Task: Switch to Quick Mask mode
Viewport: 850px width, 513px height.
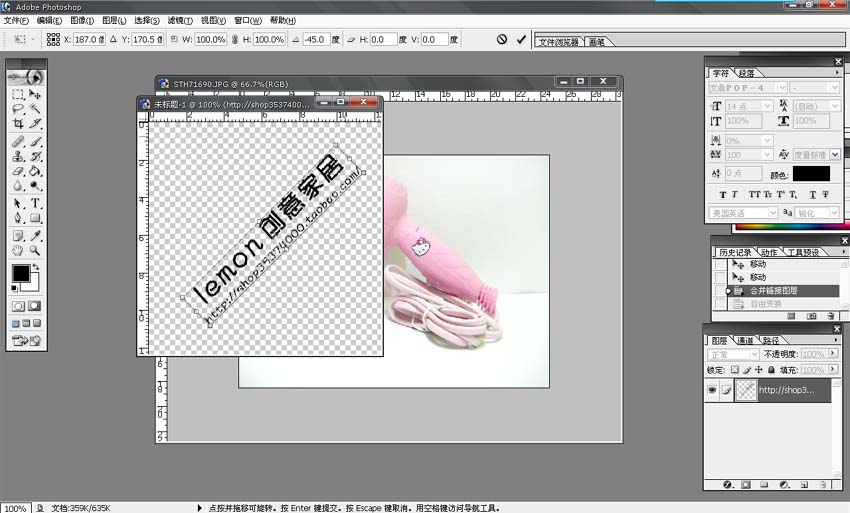Action: pos(34,306)
